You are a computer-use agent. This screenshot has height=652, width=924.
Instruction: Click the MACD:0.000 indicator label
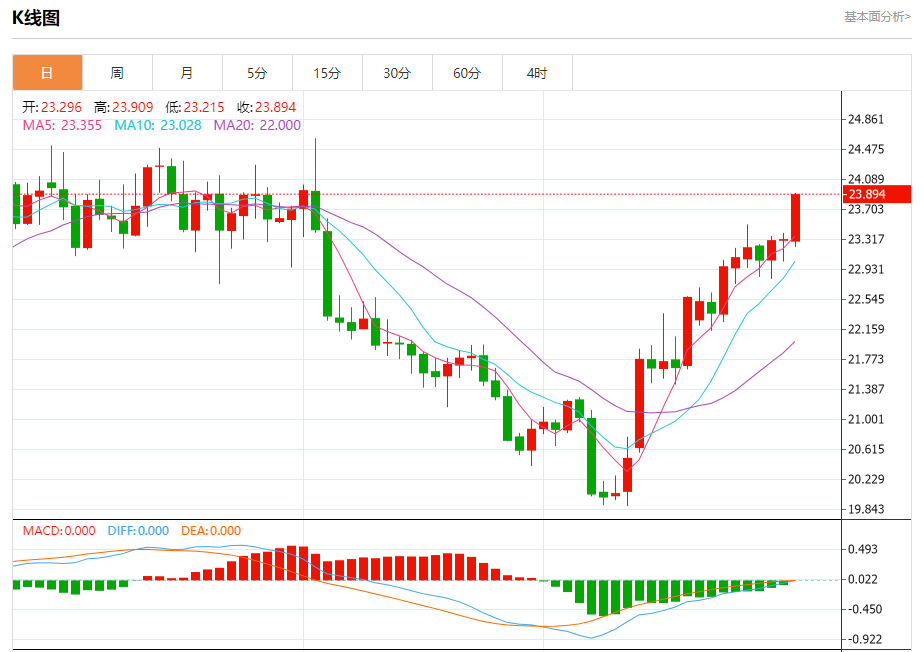coord(59,531)
